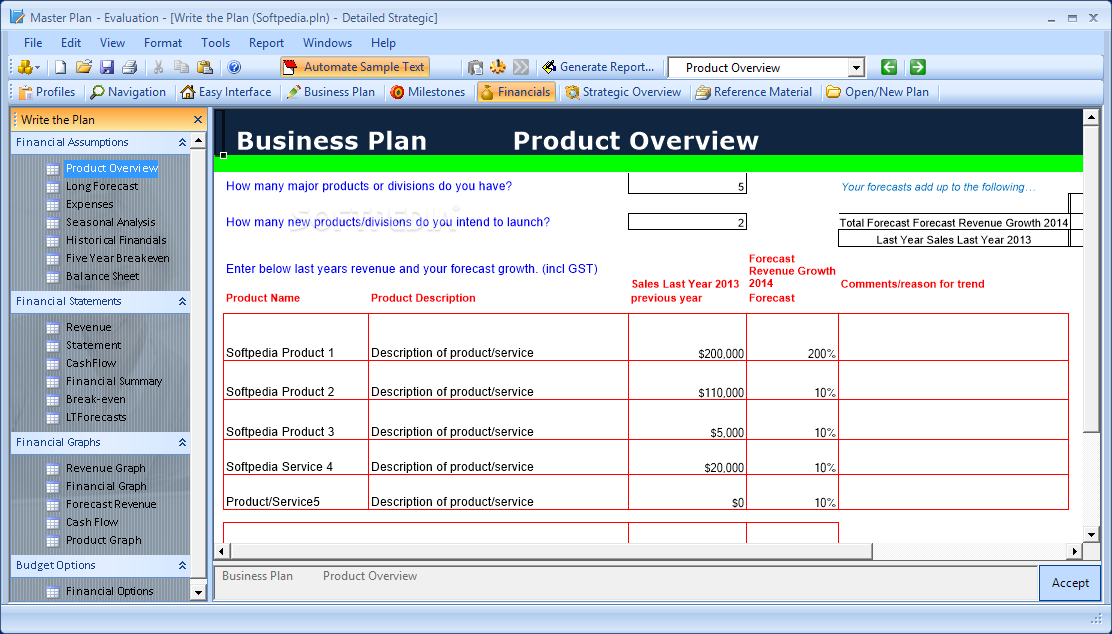
Task: Cut selection with scissors icon
Action: (159, 67)
